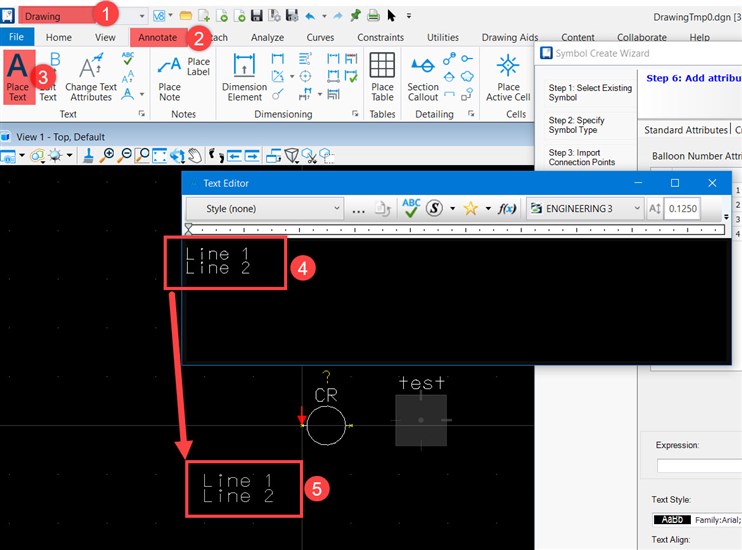Click the Place Label tool
The width and height of the screenshot is (742, 550).
tap(198, 67)
